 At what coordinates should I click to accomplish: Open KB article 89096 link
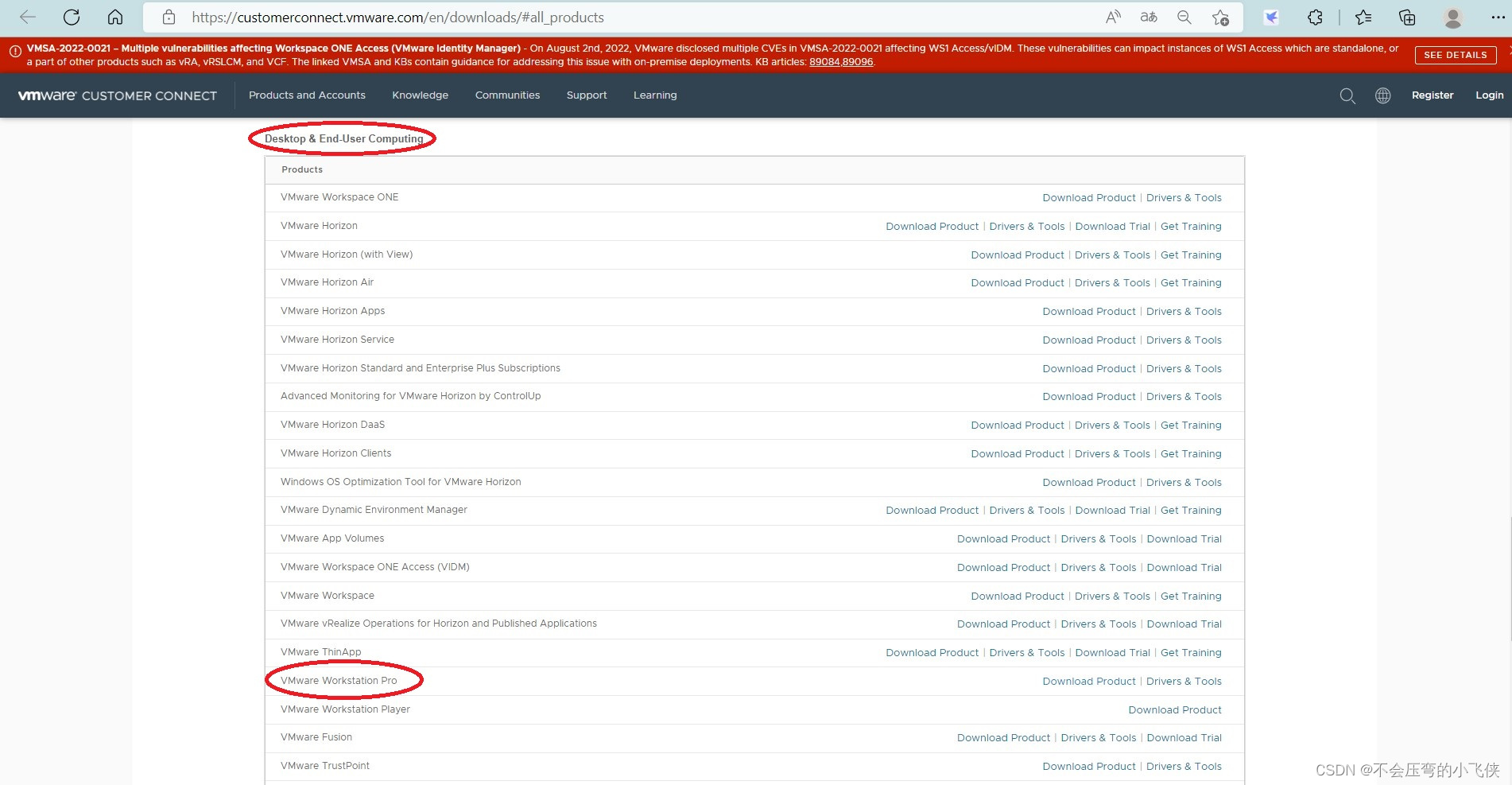point(858,62)
